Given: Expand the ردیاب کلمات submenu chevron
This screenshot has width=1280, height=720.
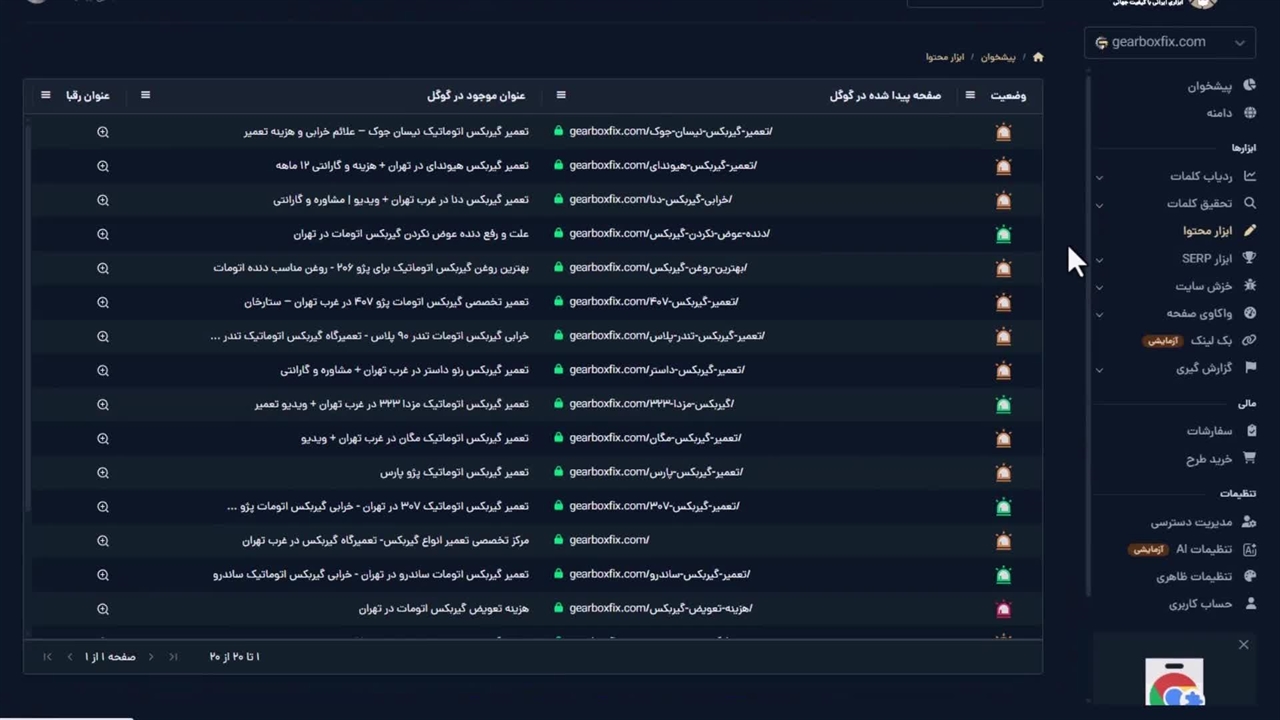Looking at the screenshot, I should click(x=1099, y=177).
